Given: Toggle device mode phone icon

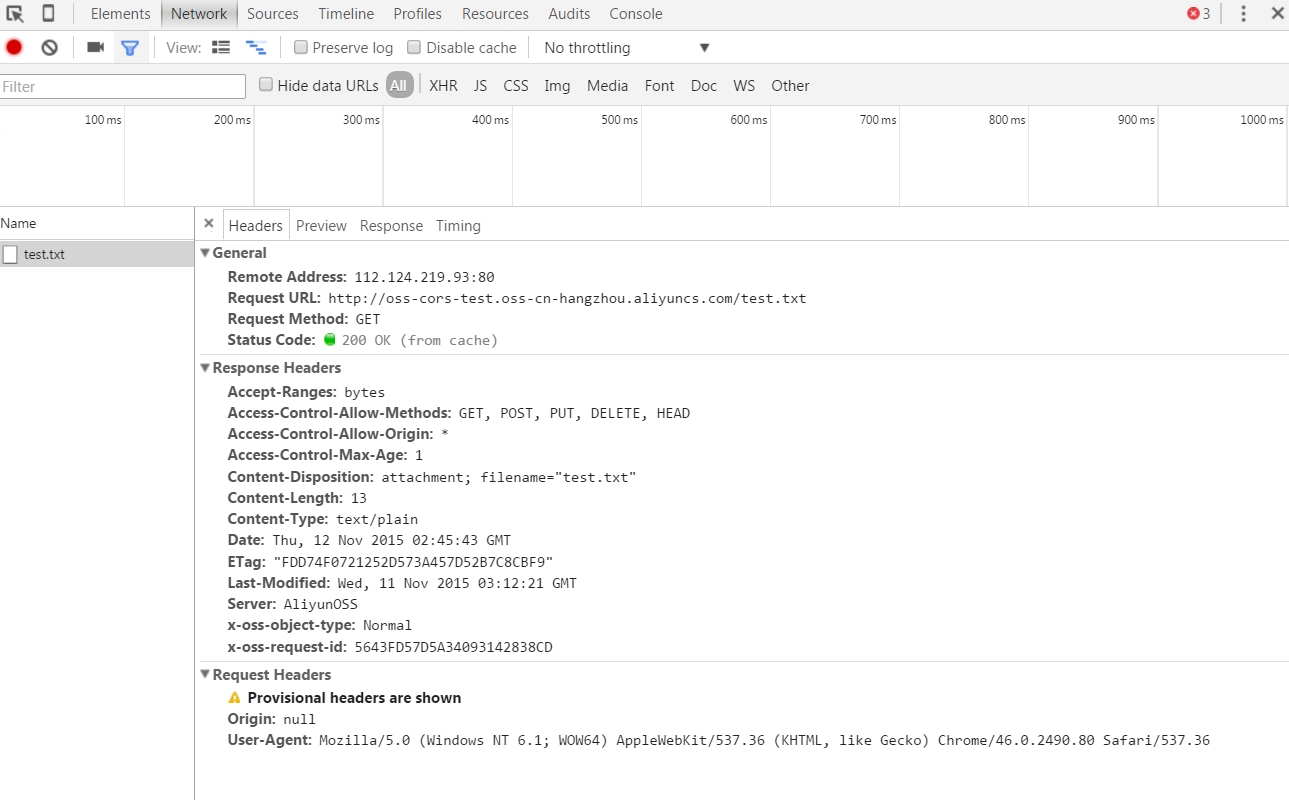Looking at the screenshot, I should [48, 14].
